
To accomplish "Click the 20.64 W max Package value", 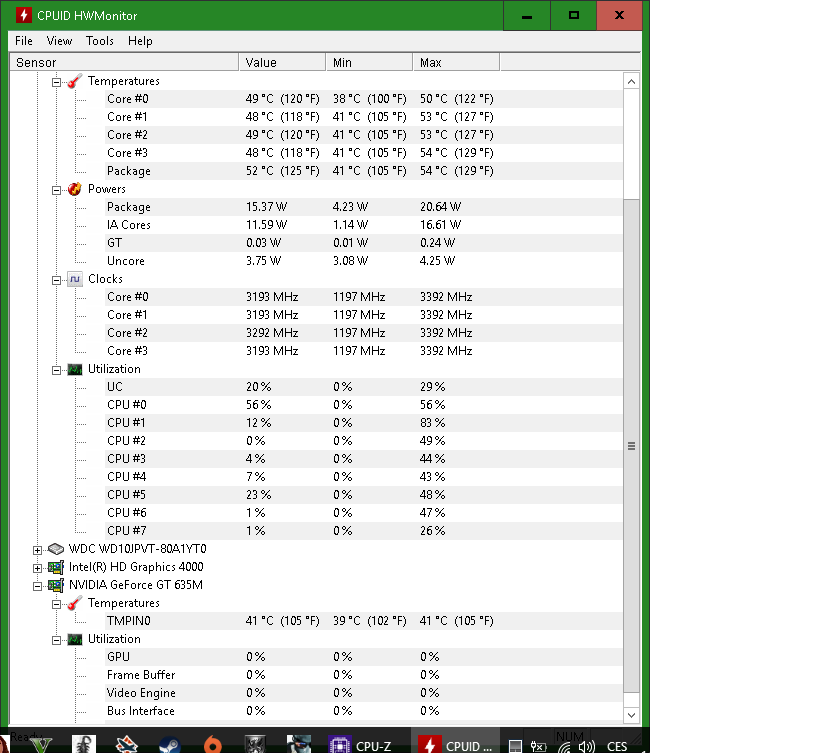I will (440, 207).
